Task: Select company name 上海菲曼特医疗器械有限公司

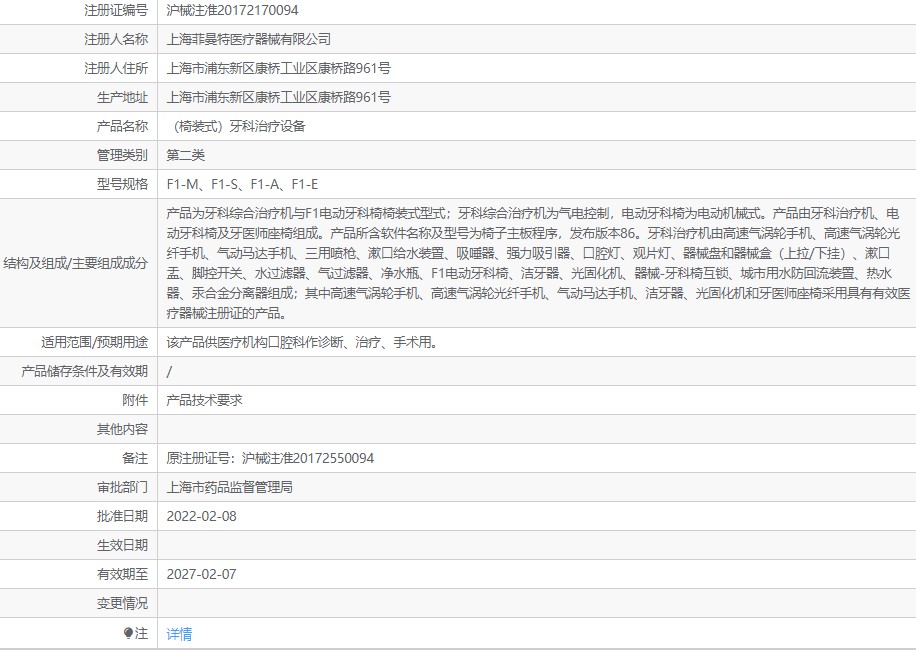Action: point(248,39)
